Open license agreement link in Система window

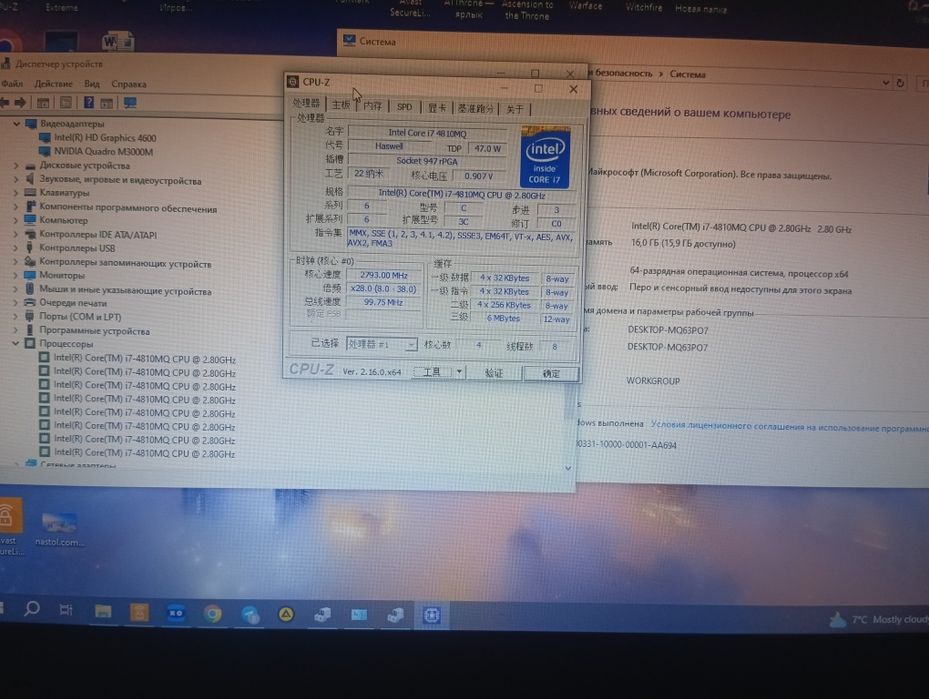[x=789, y=426]
